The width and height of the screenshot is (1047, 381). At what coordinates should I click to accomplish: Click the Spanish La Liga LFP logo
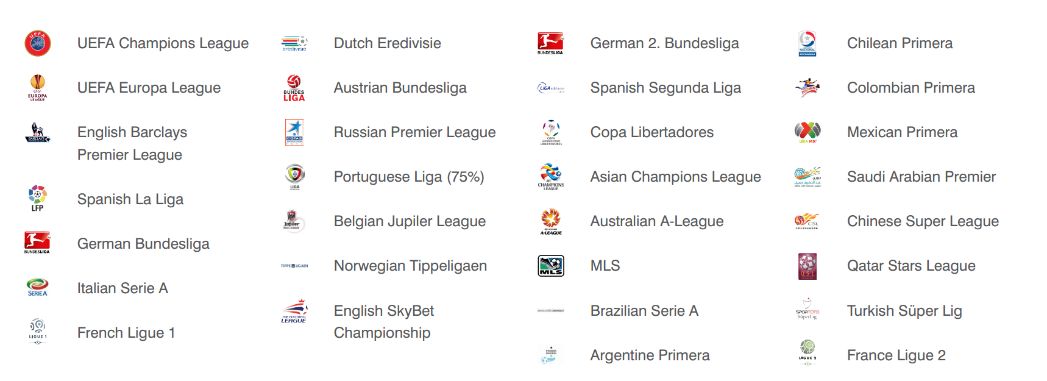coord(37,199)
